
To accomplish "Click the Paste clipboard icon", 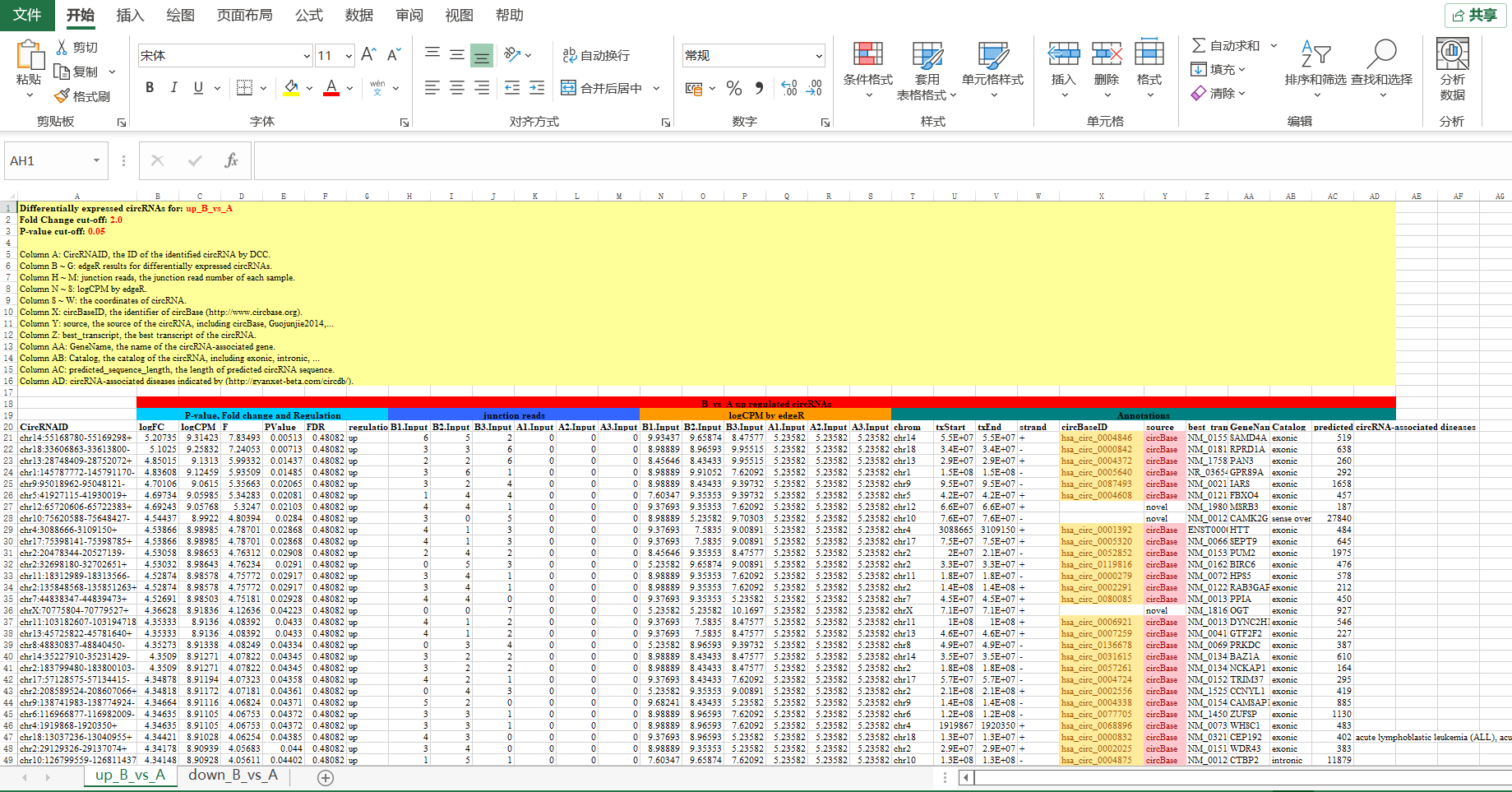I will [x=30, y=55].
